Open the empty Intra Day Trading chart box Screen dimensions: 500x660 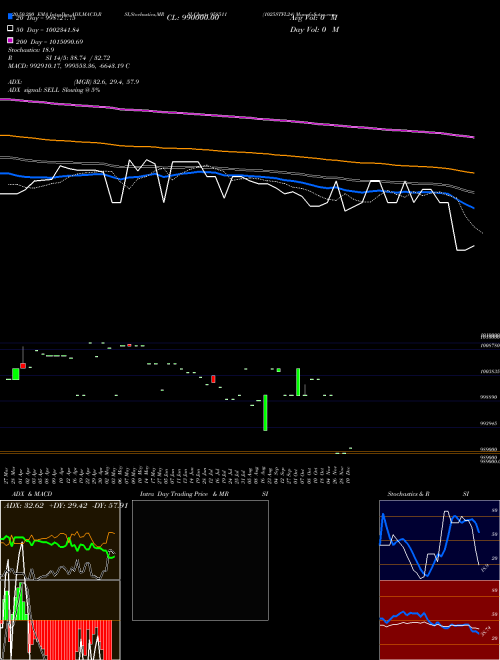(200, 560)
